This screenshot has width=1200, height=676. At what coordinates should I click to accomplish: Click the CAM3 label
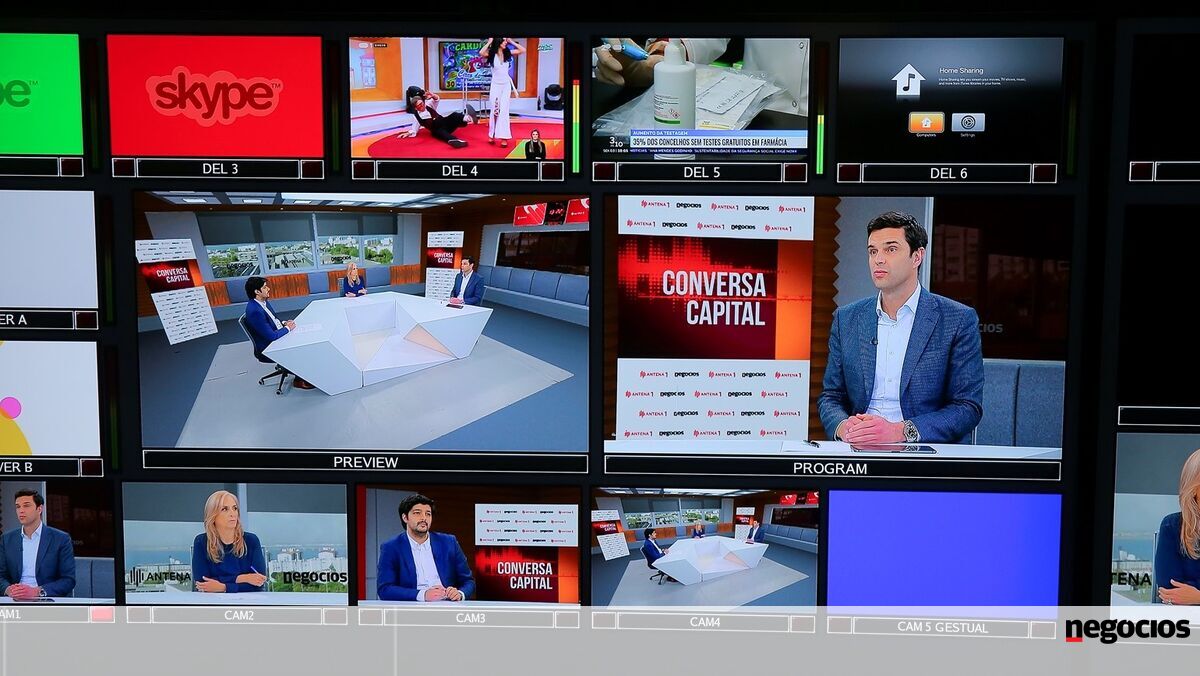470,618
